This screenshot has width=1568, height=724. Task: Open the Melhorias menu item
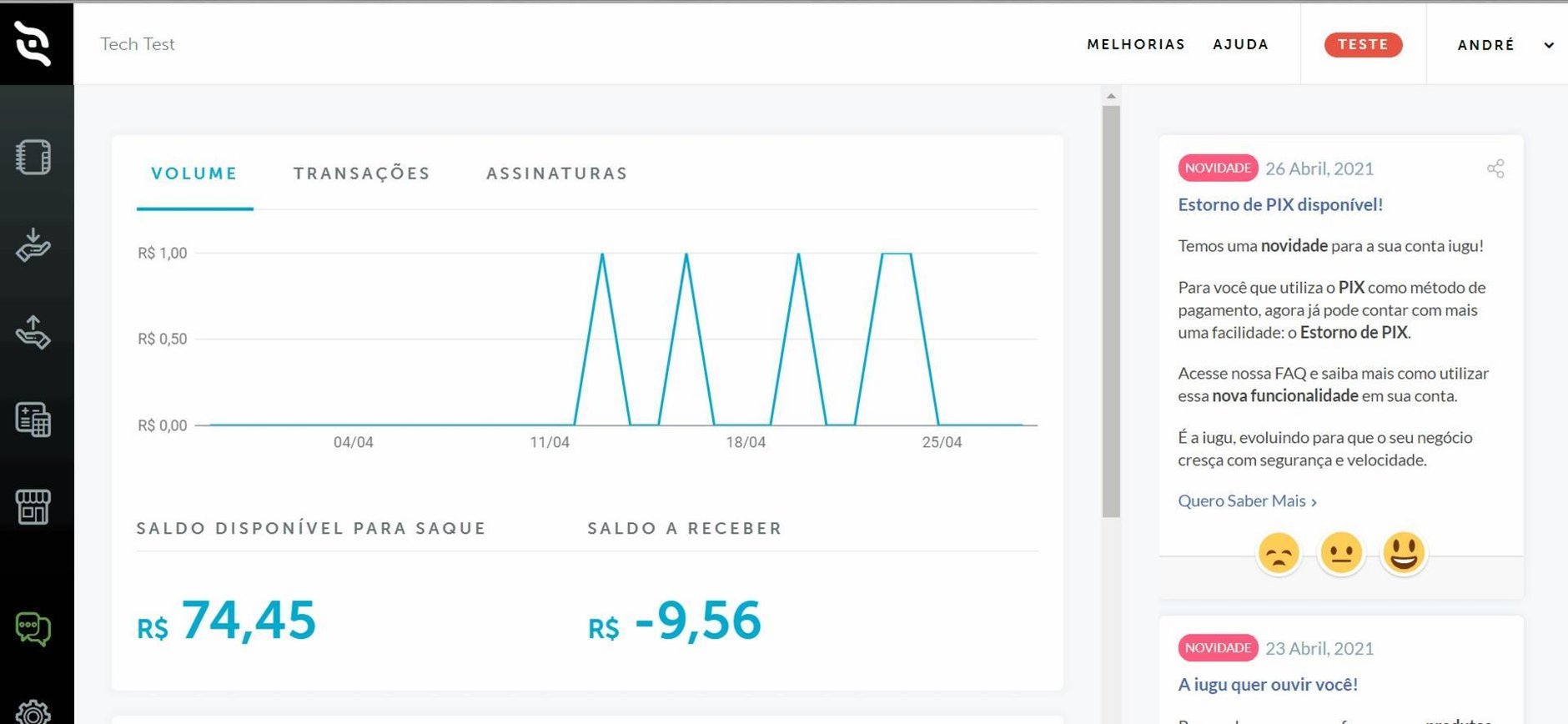(1135, 45)
